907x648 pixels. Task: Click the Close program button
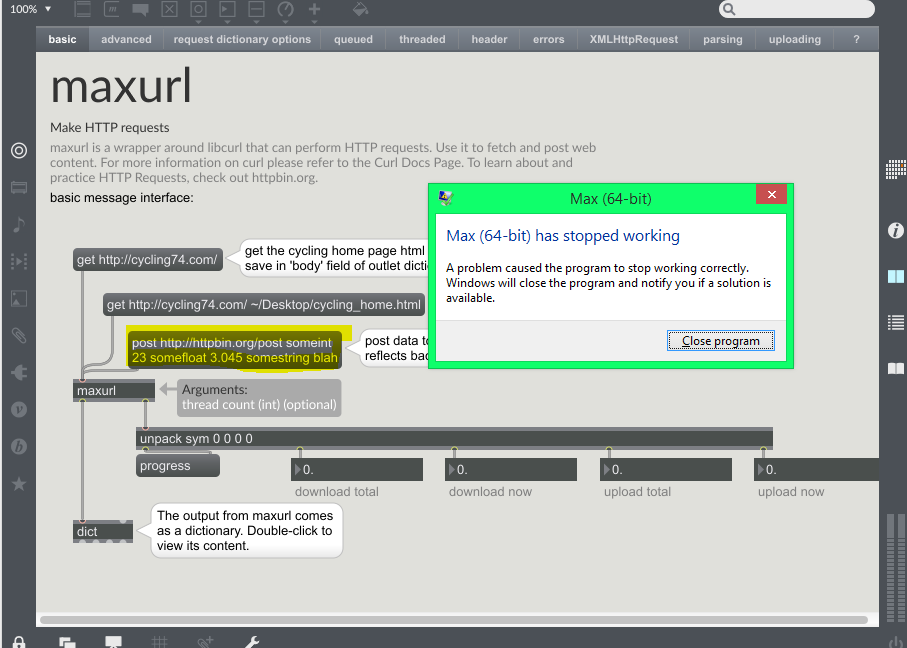tap(720, 341)
